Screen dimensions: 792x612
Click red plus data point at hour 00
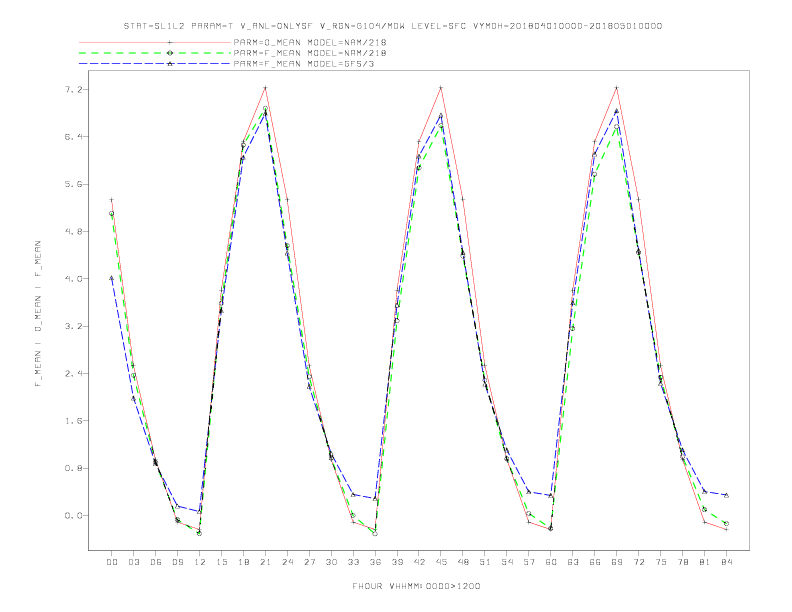click(x=112, y=200)
